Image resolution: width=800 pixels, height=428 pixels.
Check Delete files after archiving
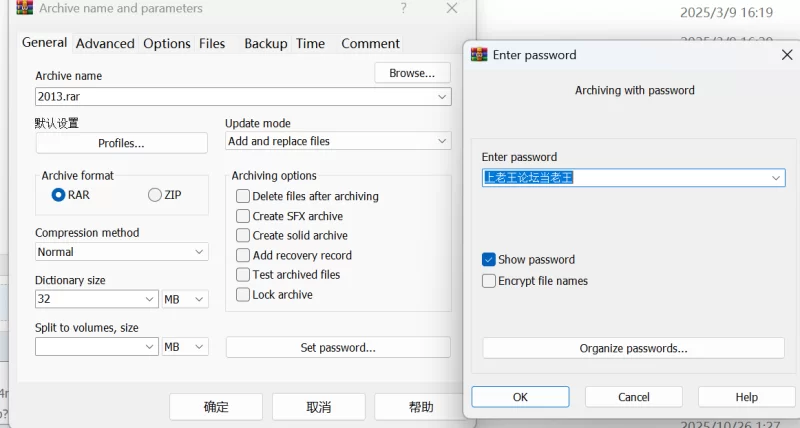click(x=243, y=196)
